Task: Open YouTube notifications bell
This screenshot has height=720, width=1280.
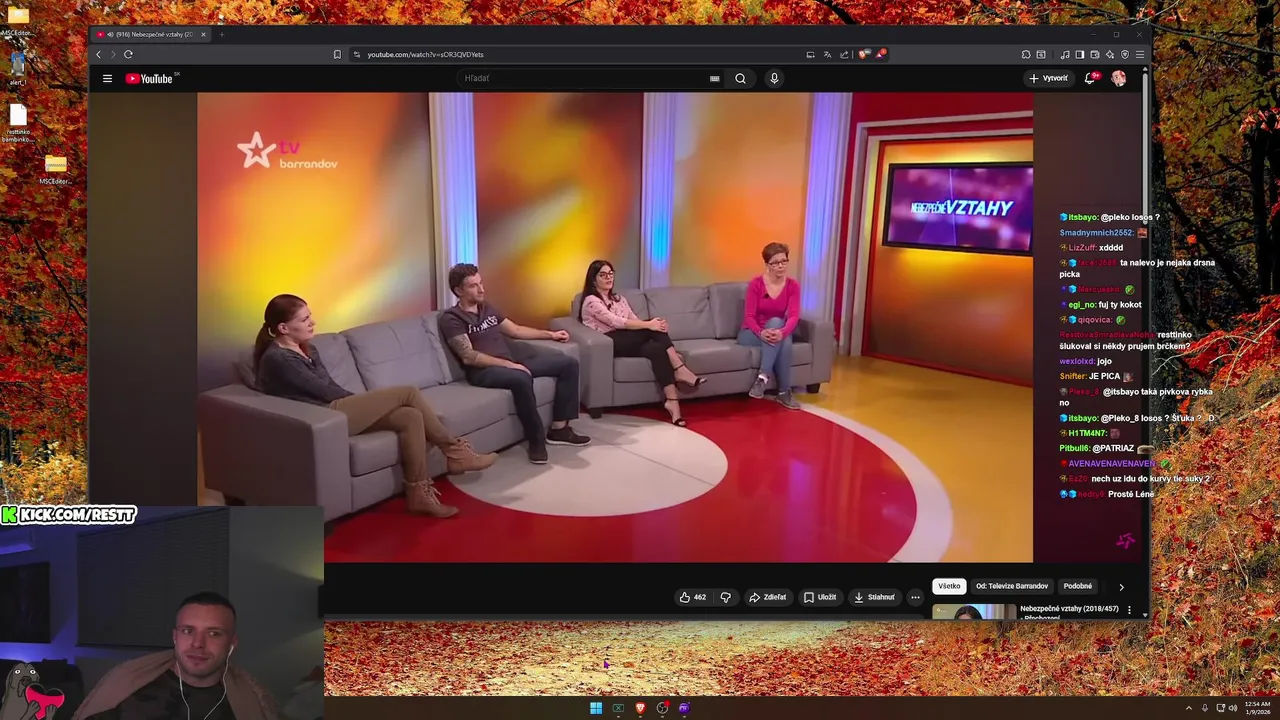Action: tap(1090, 78)
